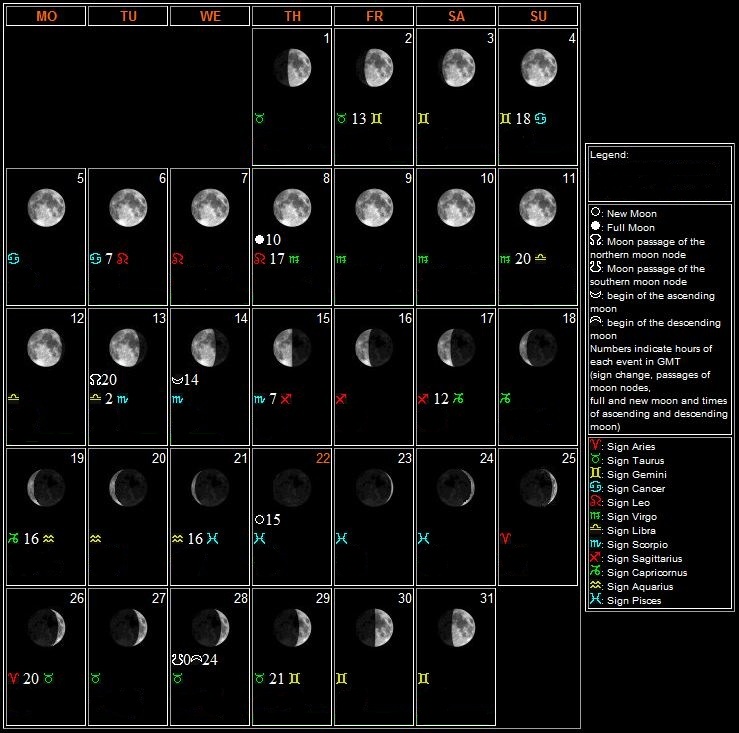Click the "Sign Aries" legend entry
Viewport: 739px width, 733px height.
pyautogui.click(x=626, y=447)
